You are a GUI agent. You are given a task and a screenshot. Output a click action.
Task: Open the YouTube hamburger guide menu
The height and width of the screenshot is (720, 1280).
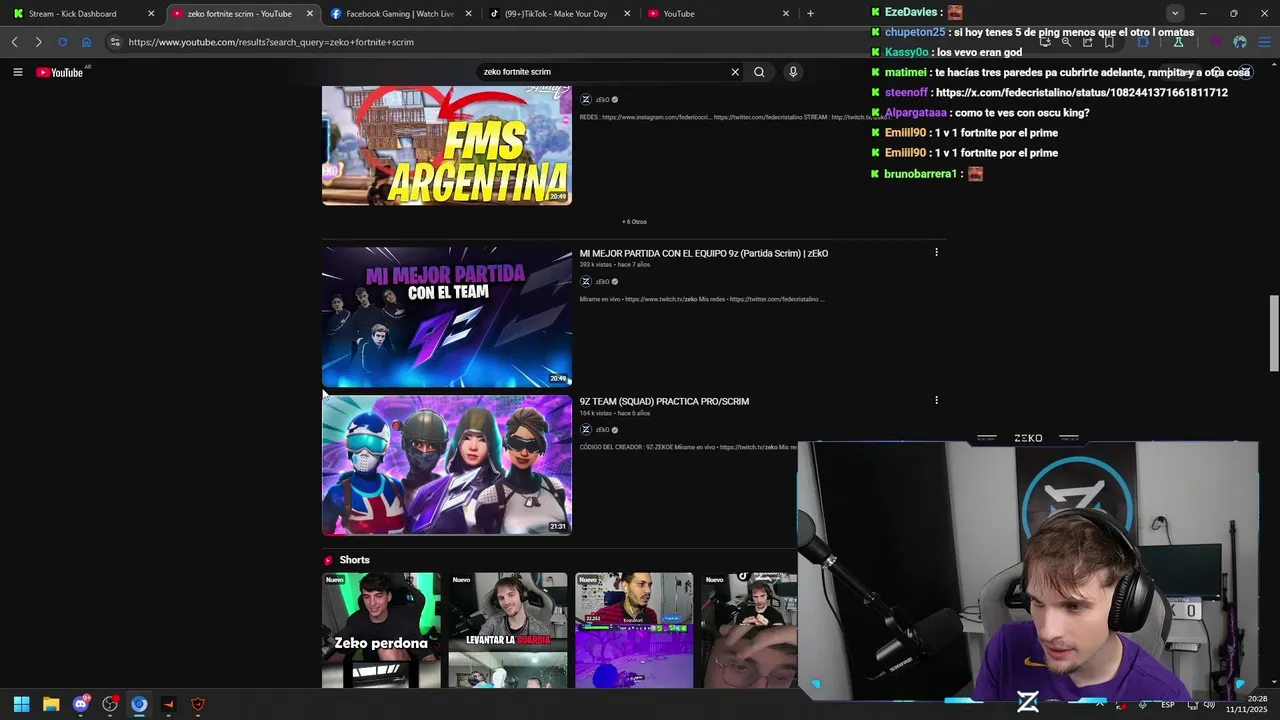(17, 72)
